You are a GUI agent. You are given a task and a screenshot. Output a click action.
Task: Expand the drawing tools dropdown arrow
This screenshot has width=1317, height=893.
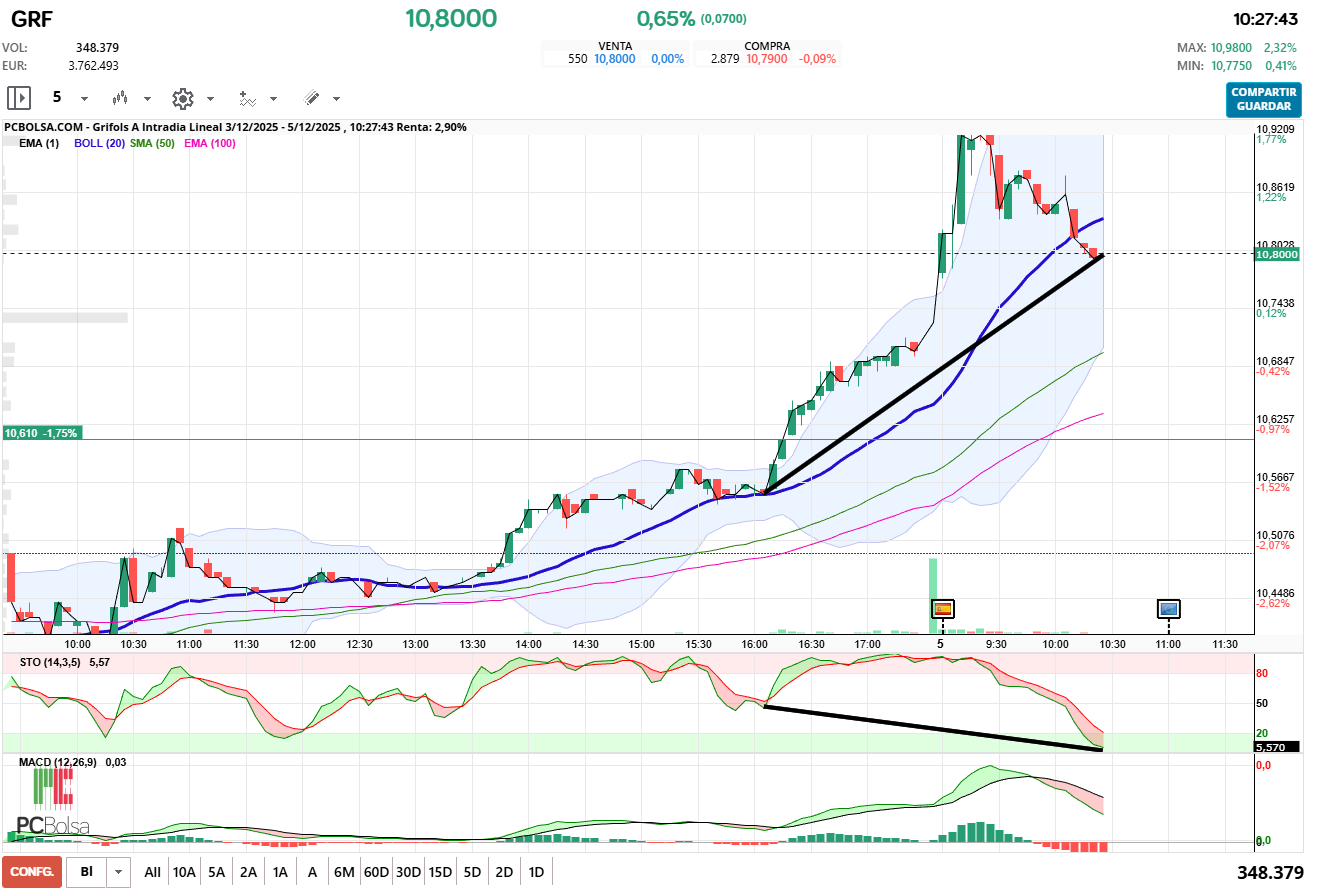coord(336,99)
